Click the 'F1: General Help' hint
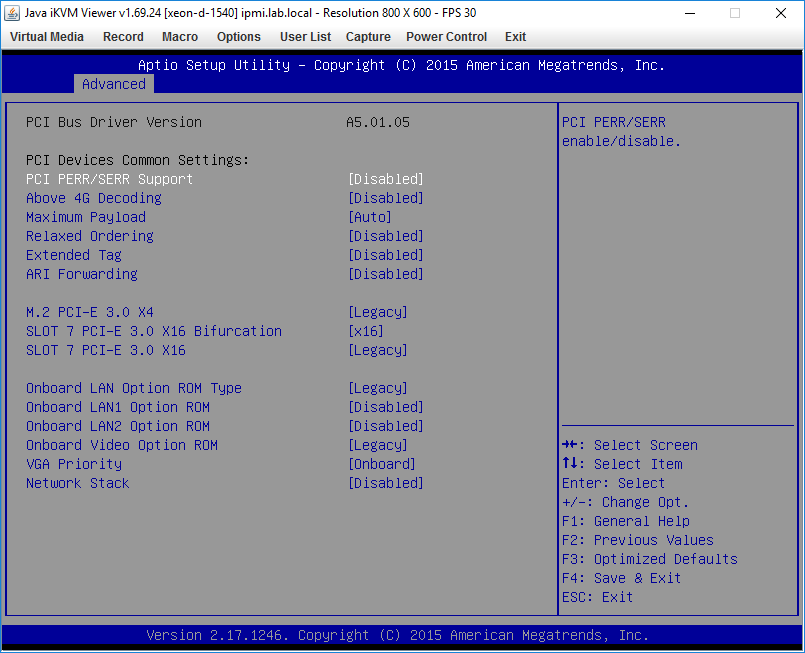 [x=626, y=521]
